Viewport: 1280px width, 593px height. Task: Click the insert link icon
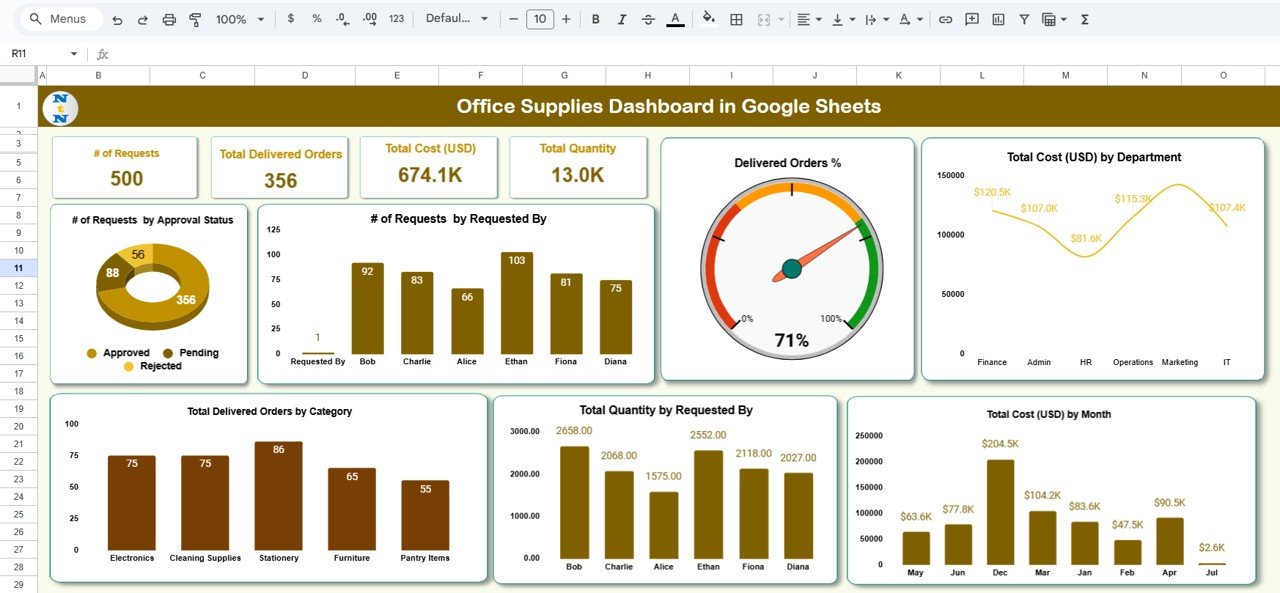(944, 19)
